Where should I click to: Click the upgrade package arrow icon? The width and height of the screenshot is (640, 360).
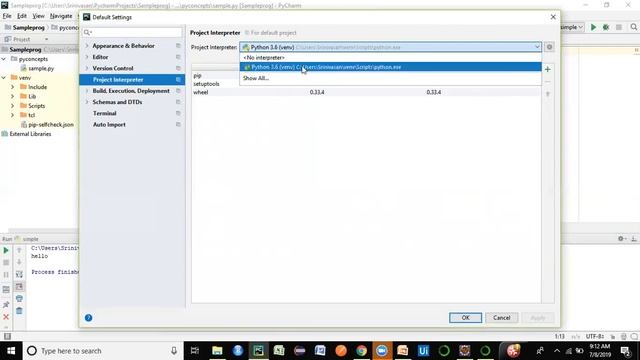(x=548, y=94)
